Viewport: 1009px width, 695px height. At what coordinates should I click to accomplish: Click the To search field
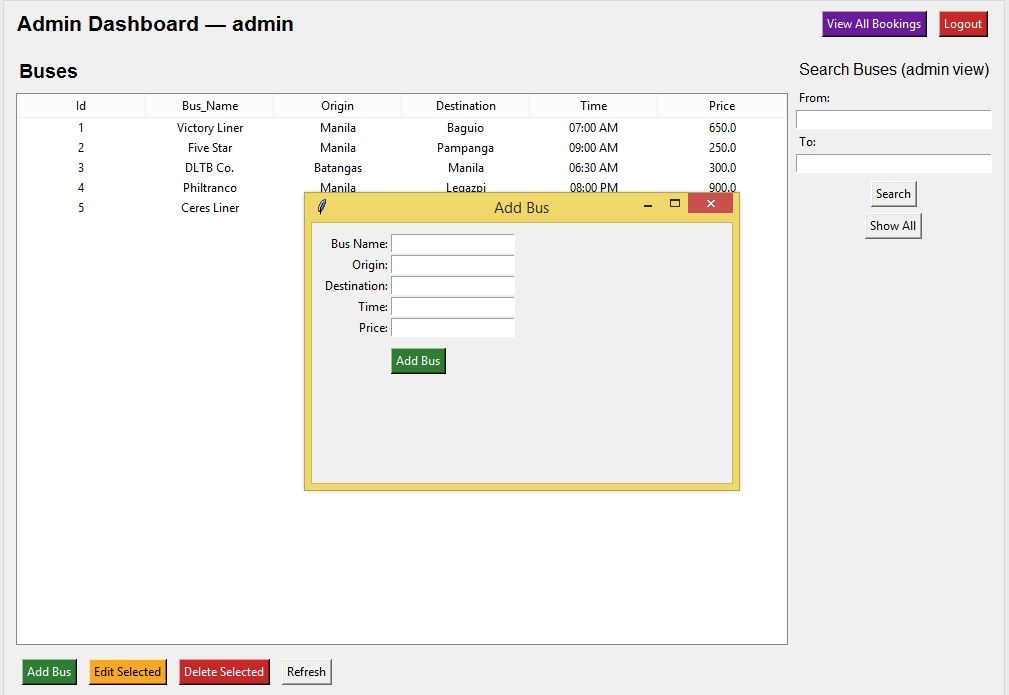[x=893, y=164]
